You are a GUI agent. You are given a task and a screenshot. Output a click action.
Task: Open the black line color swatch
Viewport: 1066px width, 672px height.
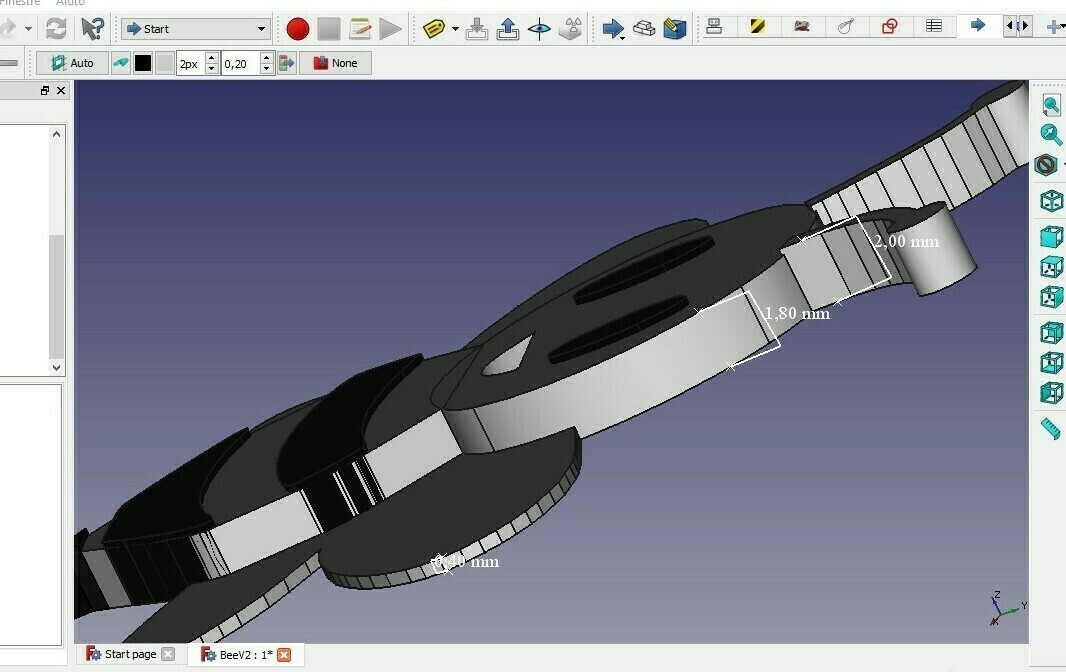click(x=143, y=63)
